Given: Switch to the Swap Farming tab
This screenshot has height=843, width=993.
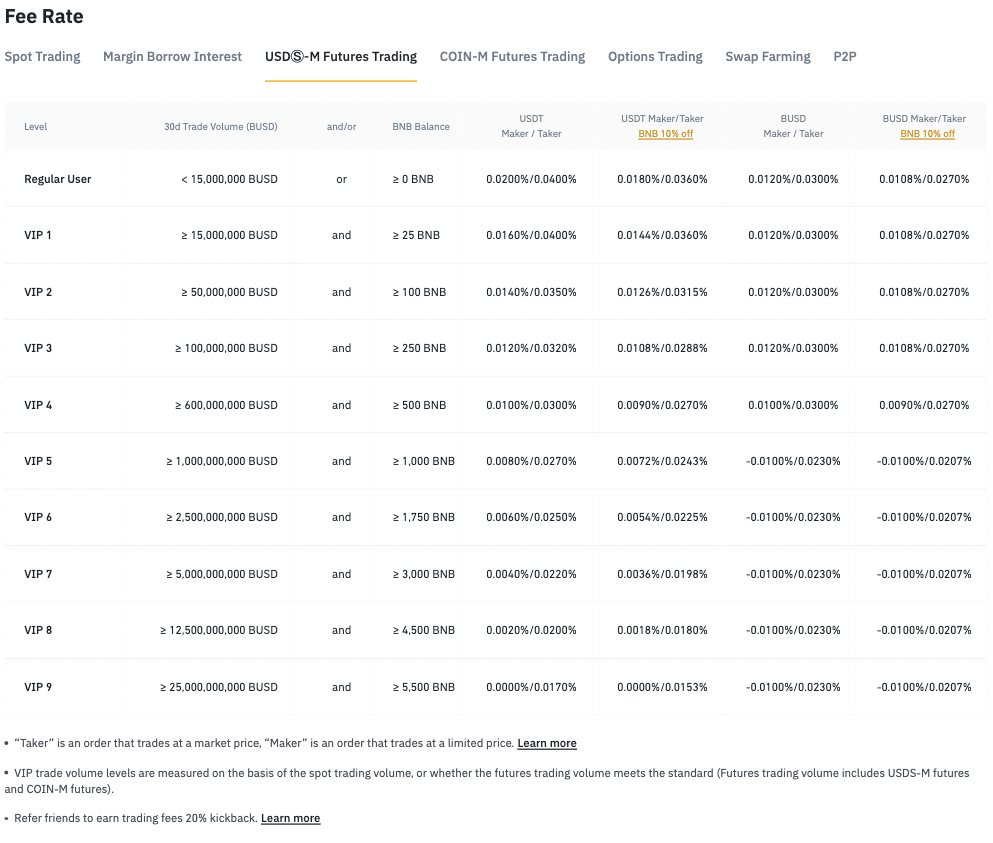Looking at the screenshot, I should 768,56.
